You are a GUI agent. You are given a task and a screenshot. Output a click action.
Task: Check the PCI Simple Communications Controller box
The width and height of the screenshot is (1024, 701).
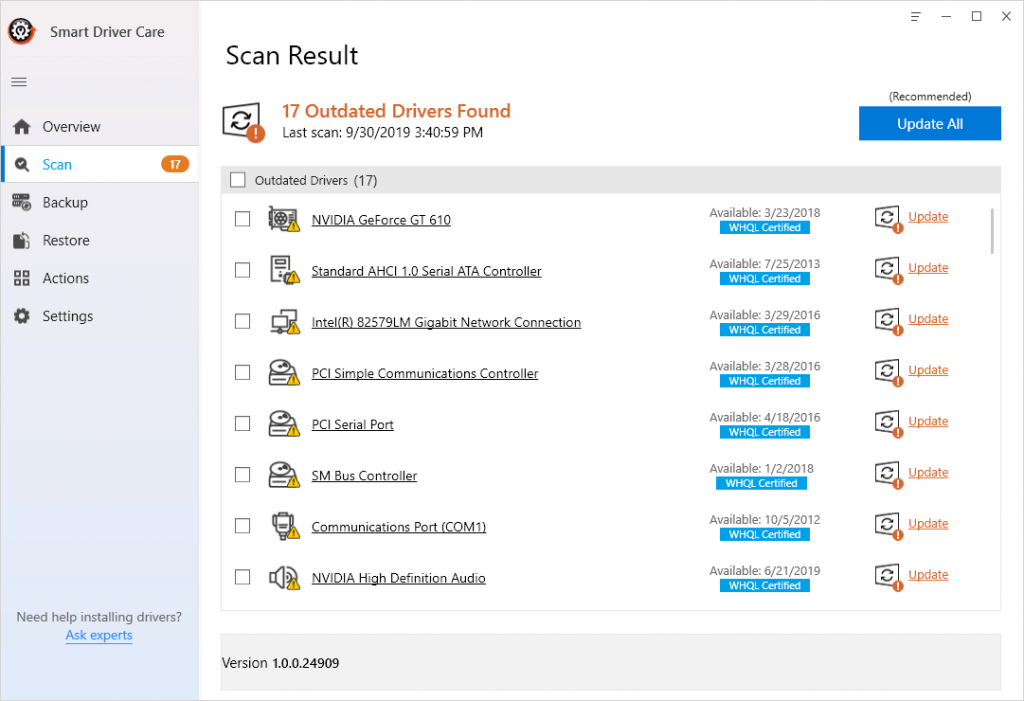coord(242,372)
